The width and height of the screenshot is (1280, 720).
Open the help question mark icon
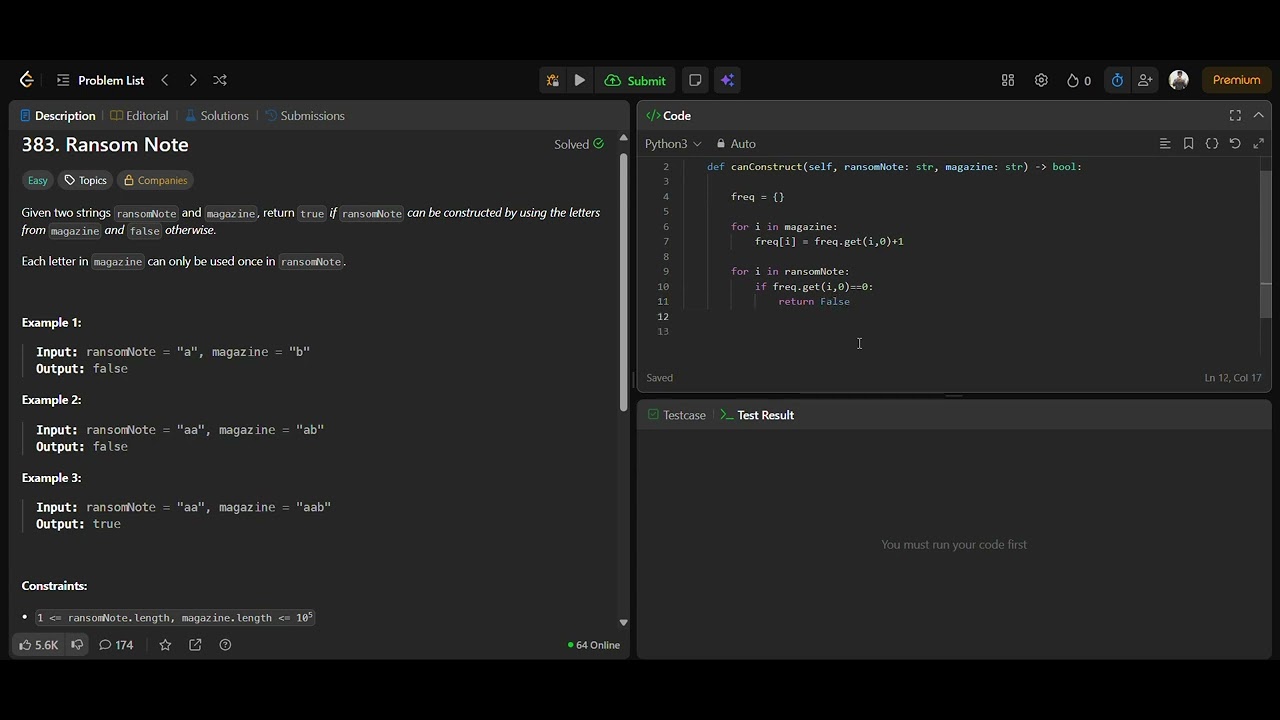pyautogui.click(x=225, y=645)
